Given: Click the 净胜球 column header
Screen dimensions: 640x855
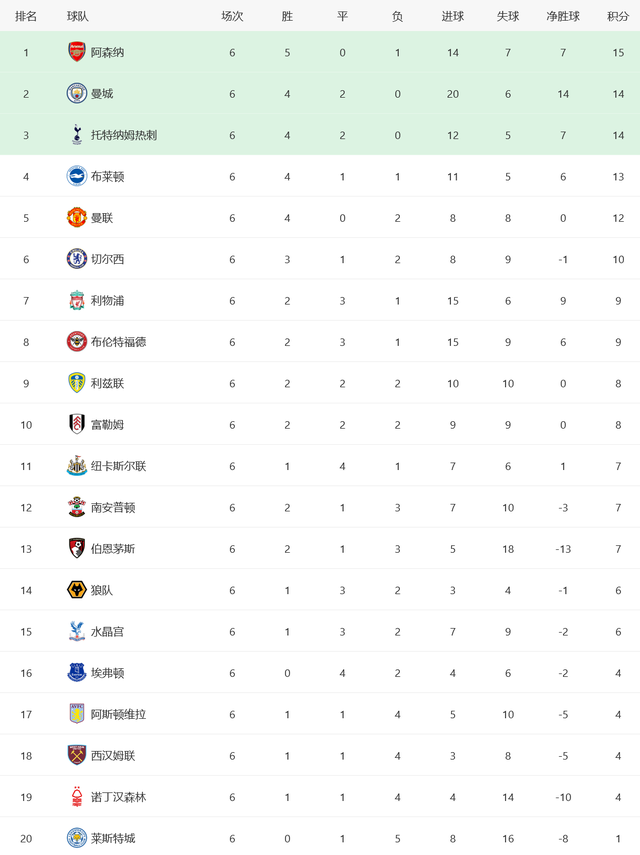Looking at the screenshot, I should [x=563, y=16].
